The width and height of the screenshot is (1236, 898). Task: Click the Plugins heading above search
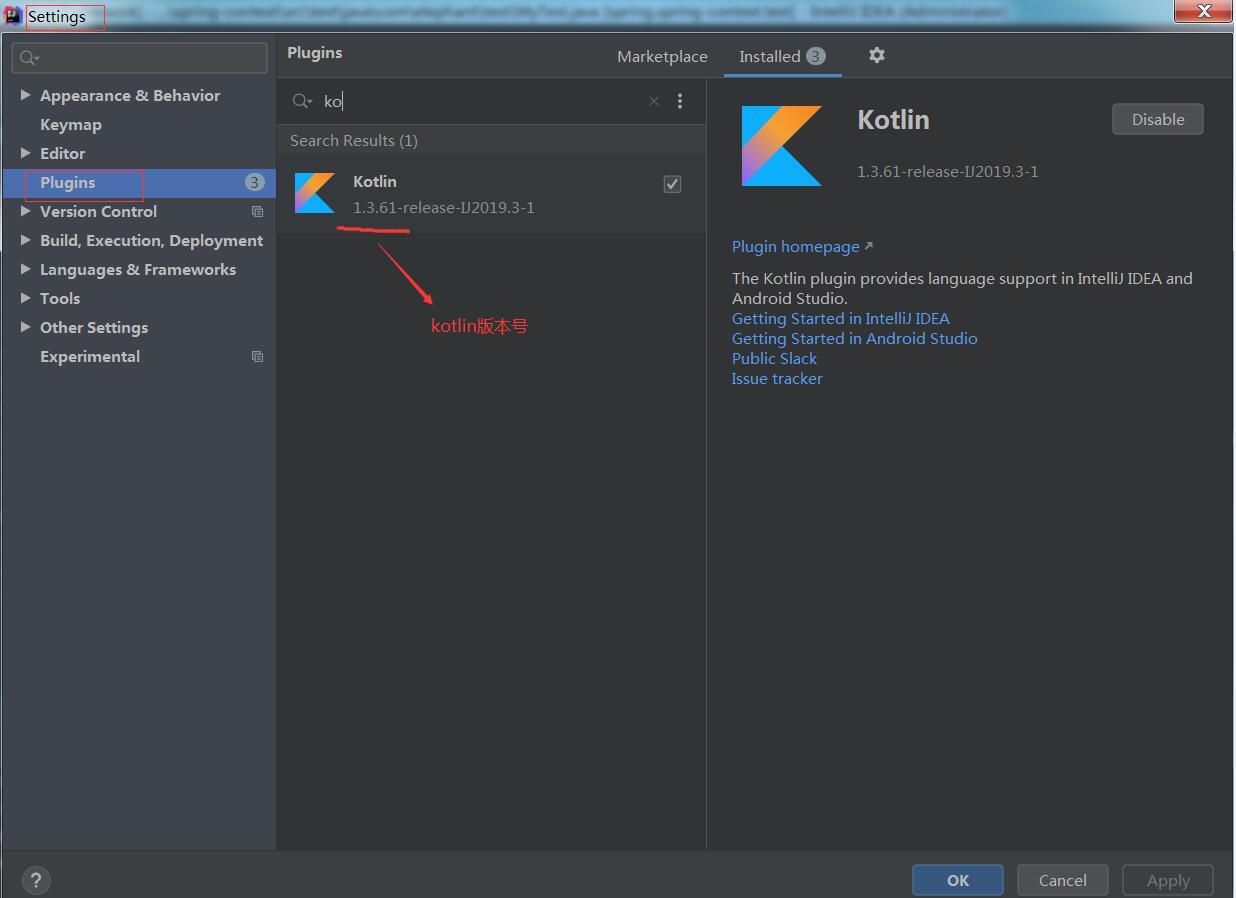[x=315, y=53]
